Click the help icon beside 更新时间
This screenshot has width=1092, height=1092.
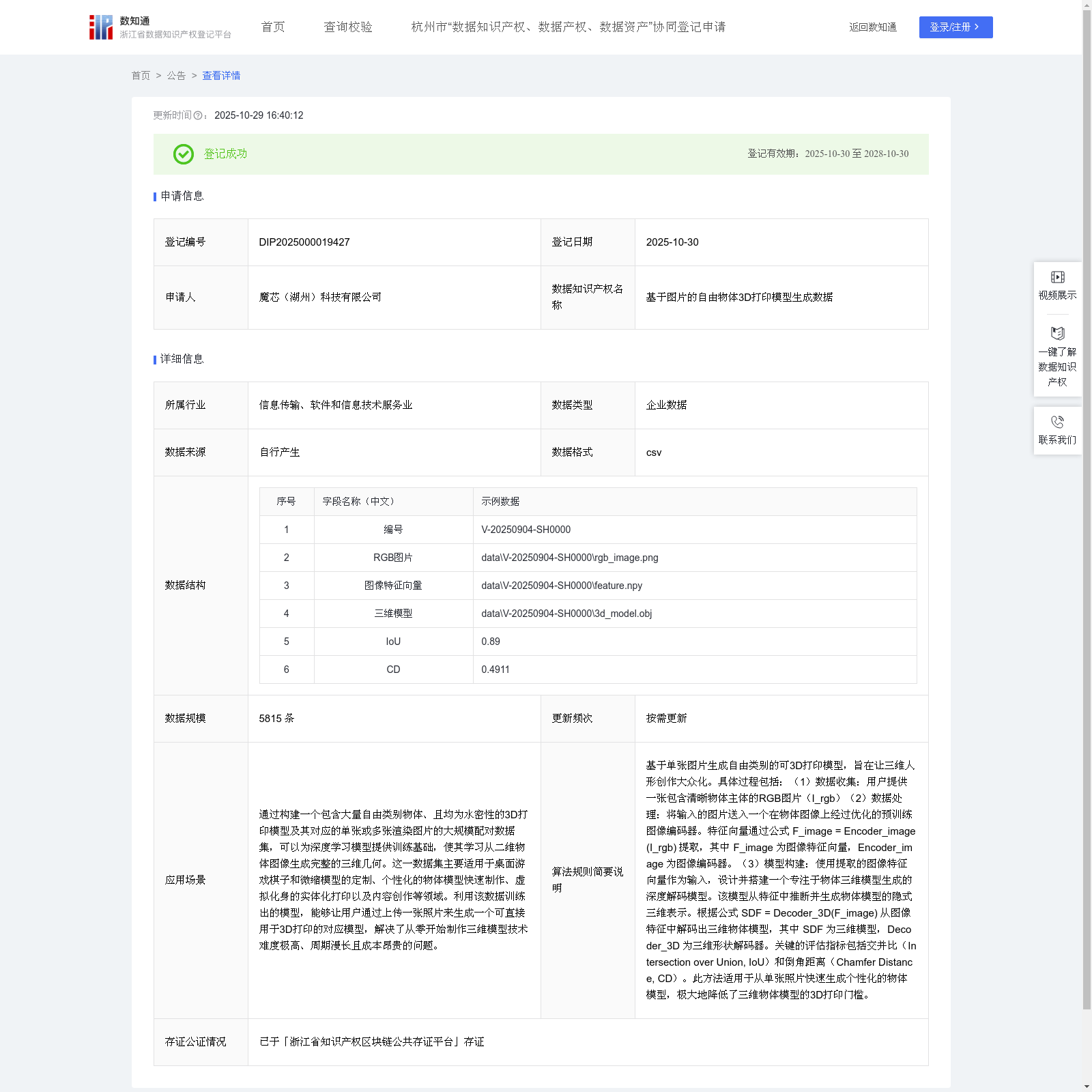coord(198,116)
